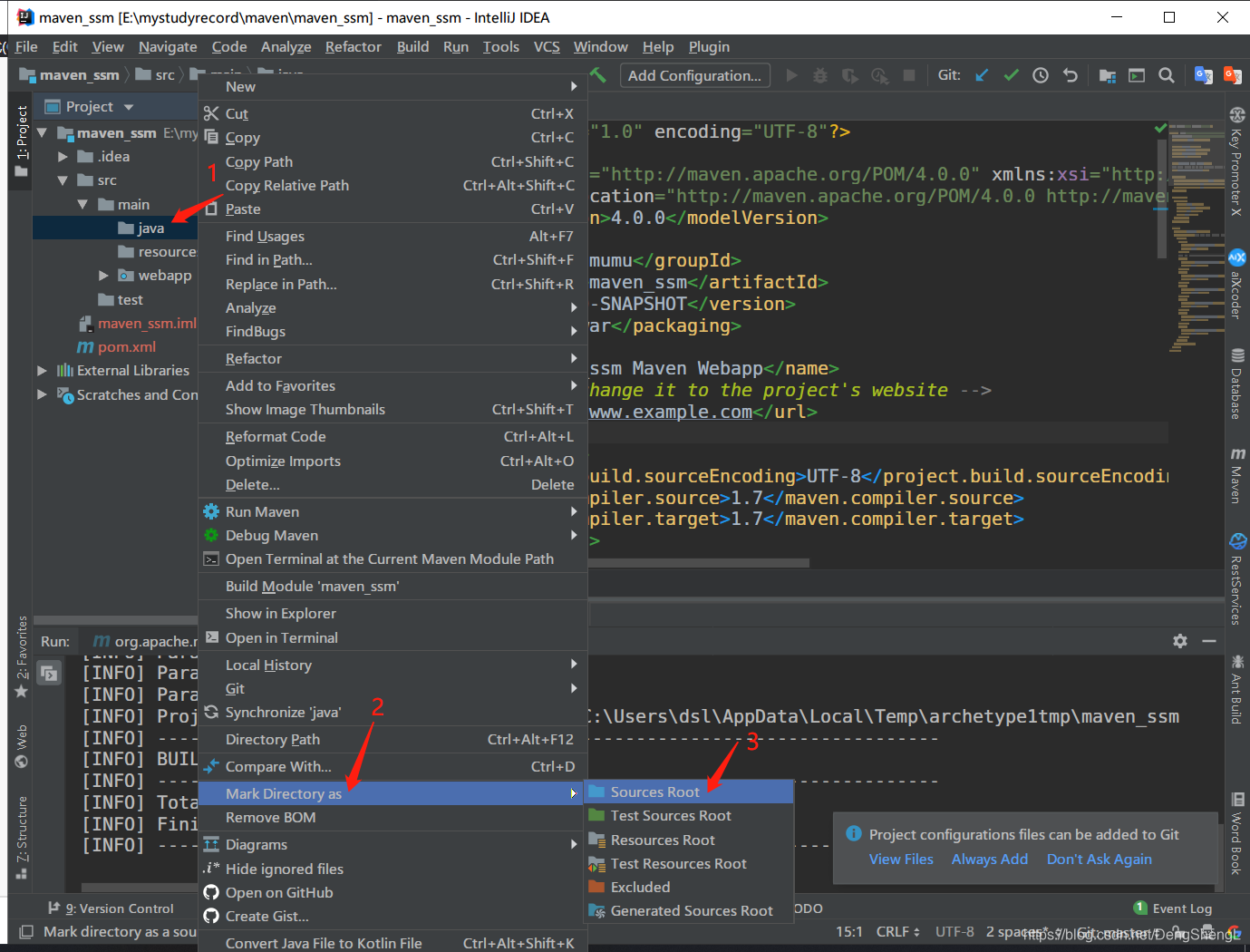The width and height of the screenshot is (1250, 952).
Task: Open the Project Structure icon
Action: 1107,75
